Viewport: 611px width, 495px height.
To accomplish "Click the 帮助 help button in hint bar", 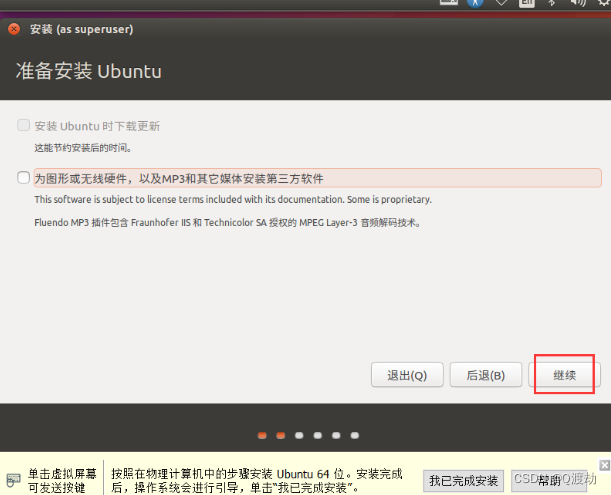I will [549, 481].
